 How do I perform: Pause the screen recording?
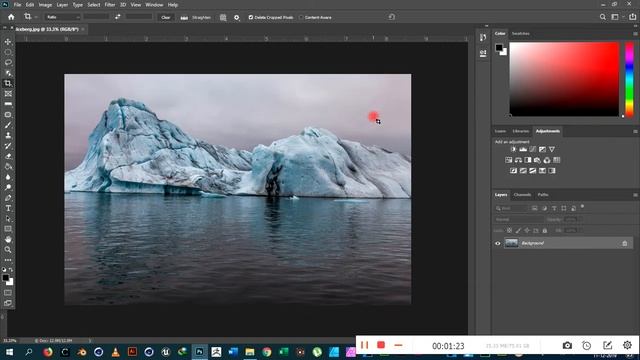click(x=364, y=345)
